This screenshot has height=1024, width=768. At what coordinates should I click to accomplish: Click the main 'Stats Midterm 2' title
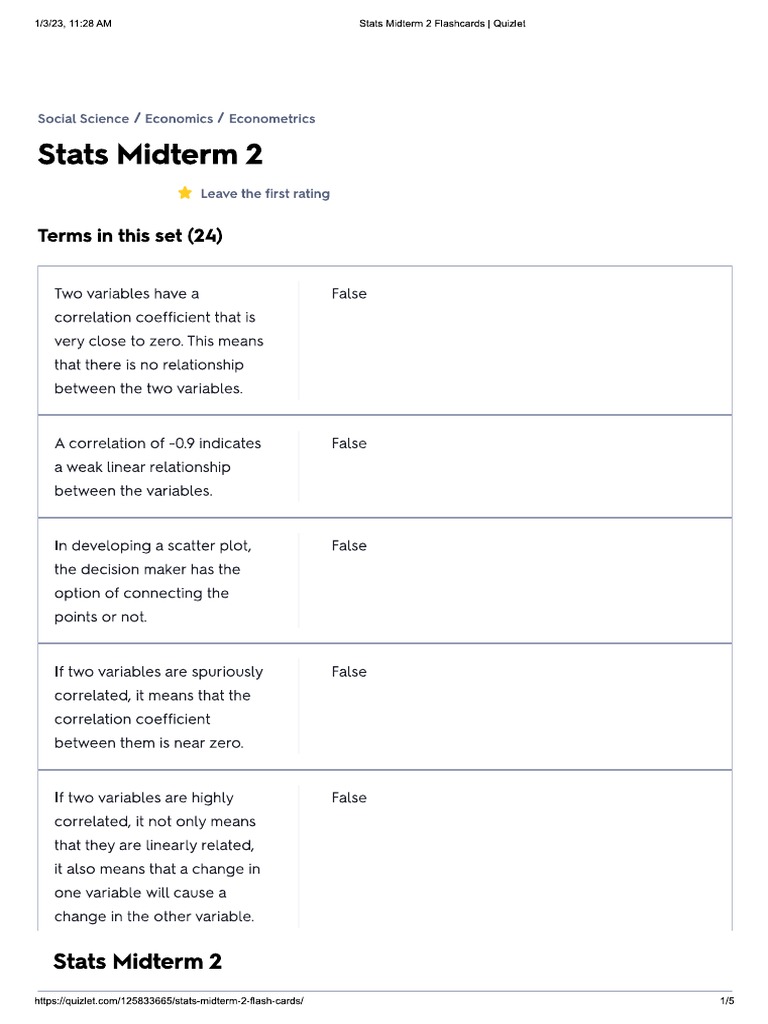coord(150,155)
